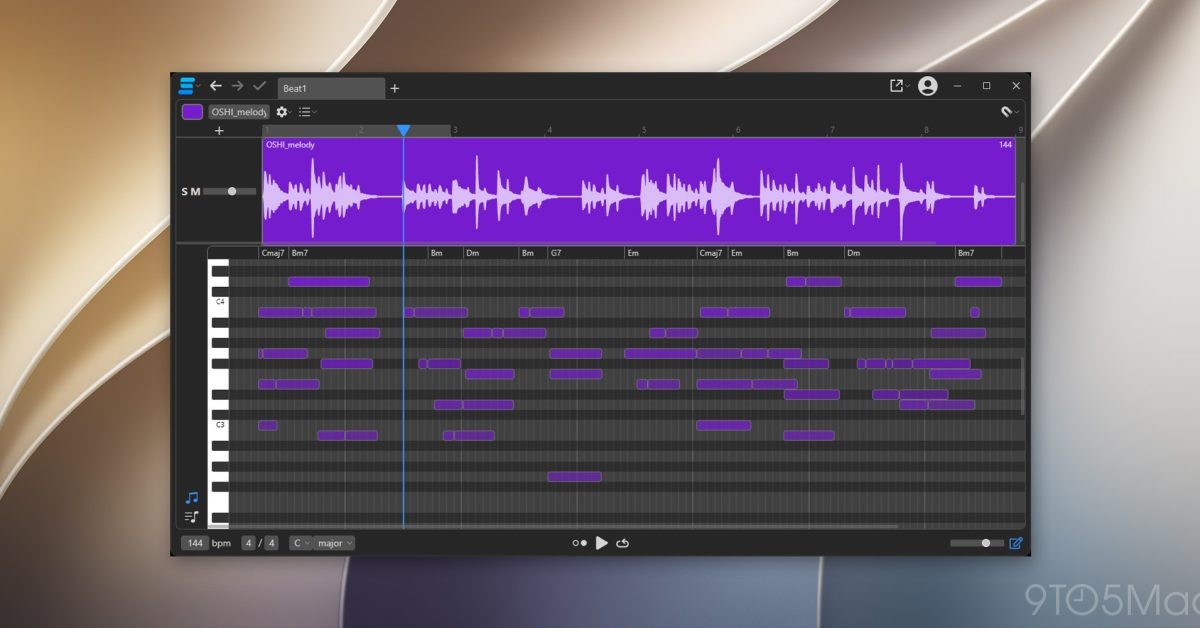The height and width of the screenshot is (628, 1200).
Task: Select the note list view icon
Action: point(191,517)
